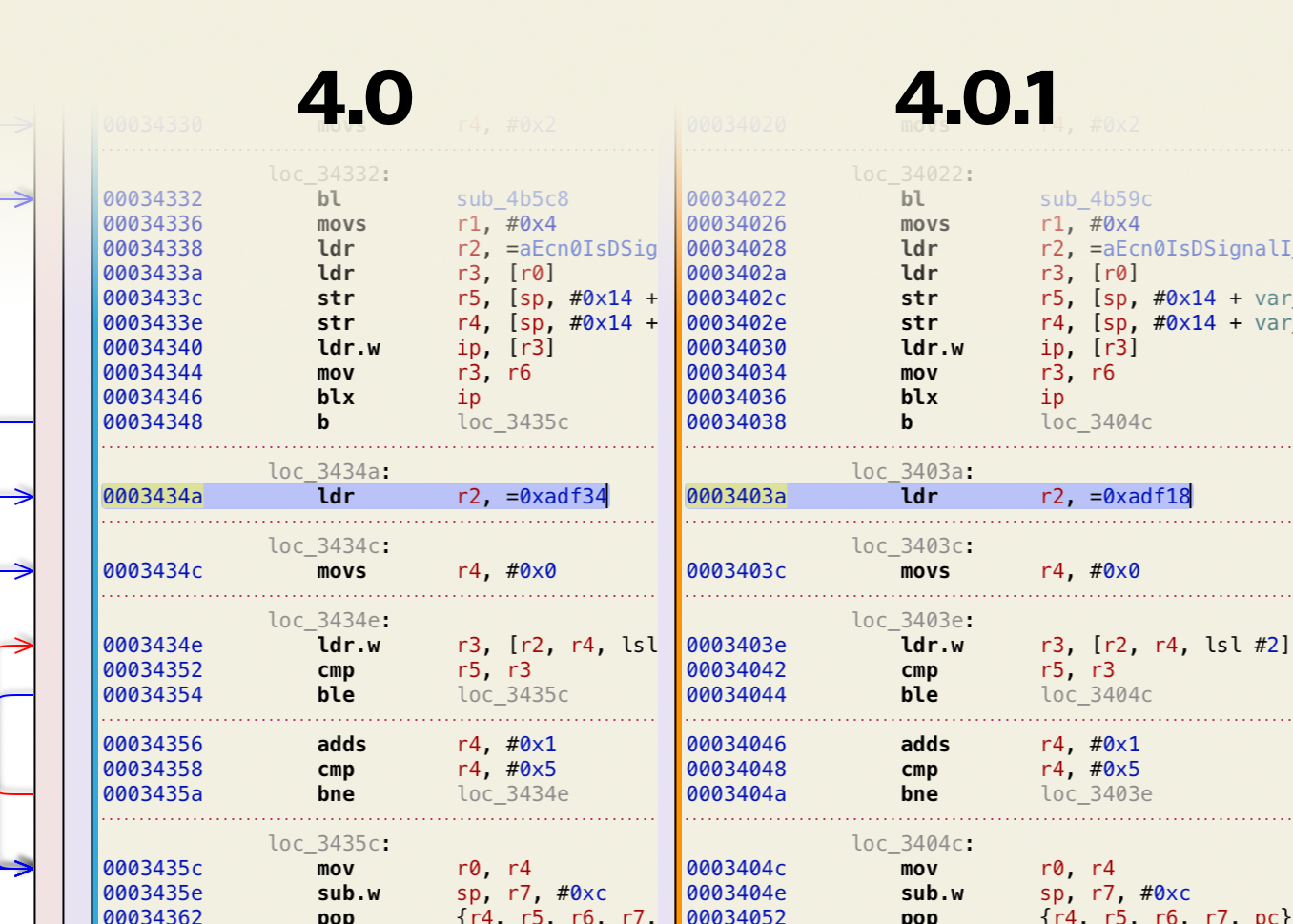The image size is (1293, 924).
Task: Click the =0xadf18 operand in the 4.0.1 pane
Action: click(1139, 497)
